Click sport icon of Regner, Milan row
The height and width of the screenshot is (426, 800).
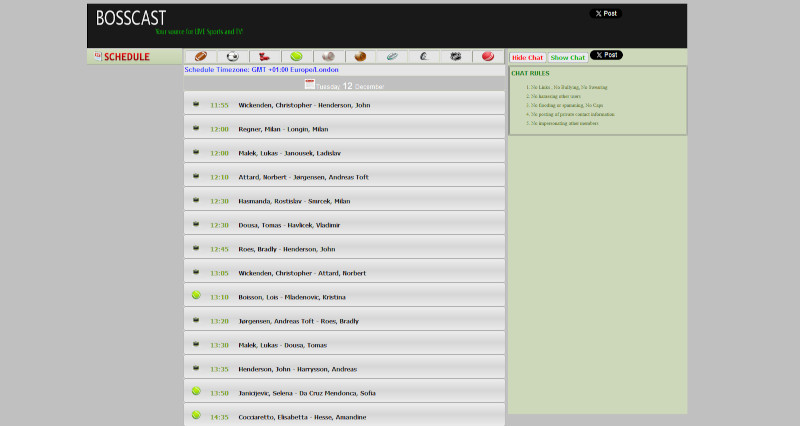point(196,128)
